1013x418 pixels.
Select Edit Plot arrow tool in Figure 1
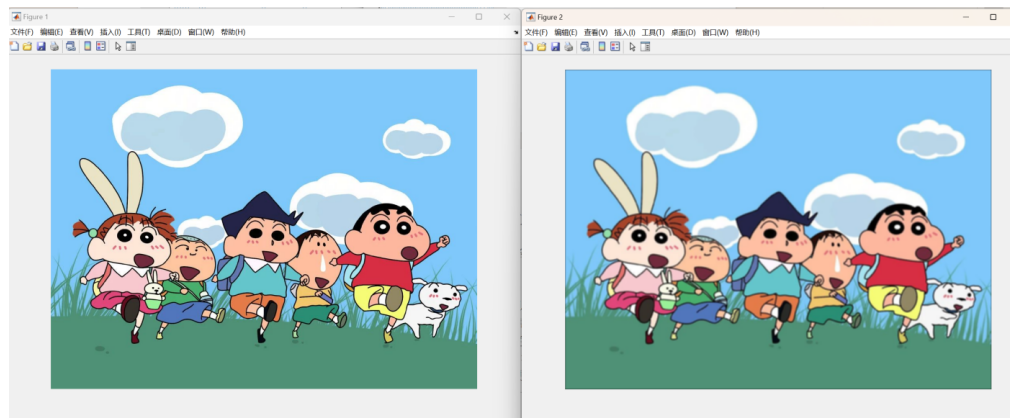(118, 47)
